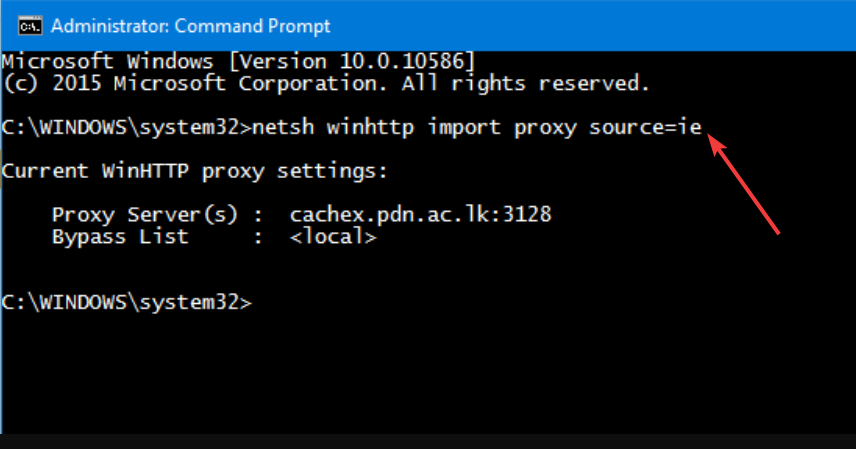Select the cachex.pdn.ac.lk:3128 proxy address
Viewport: 856px width, 449px height.
[420, 215]
